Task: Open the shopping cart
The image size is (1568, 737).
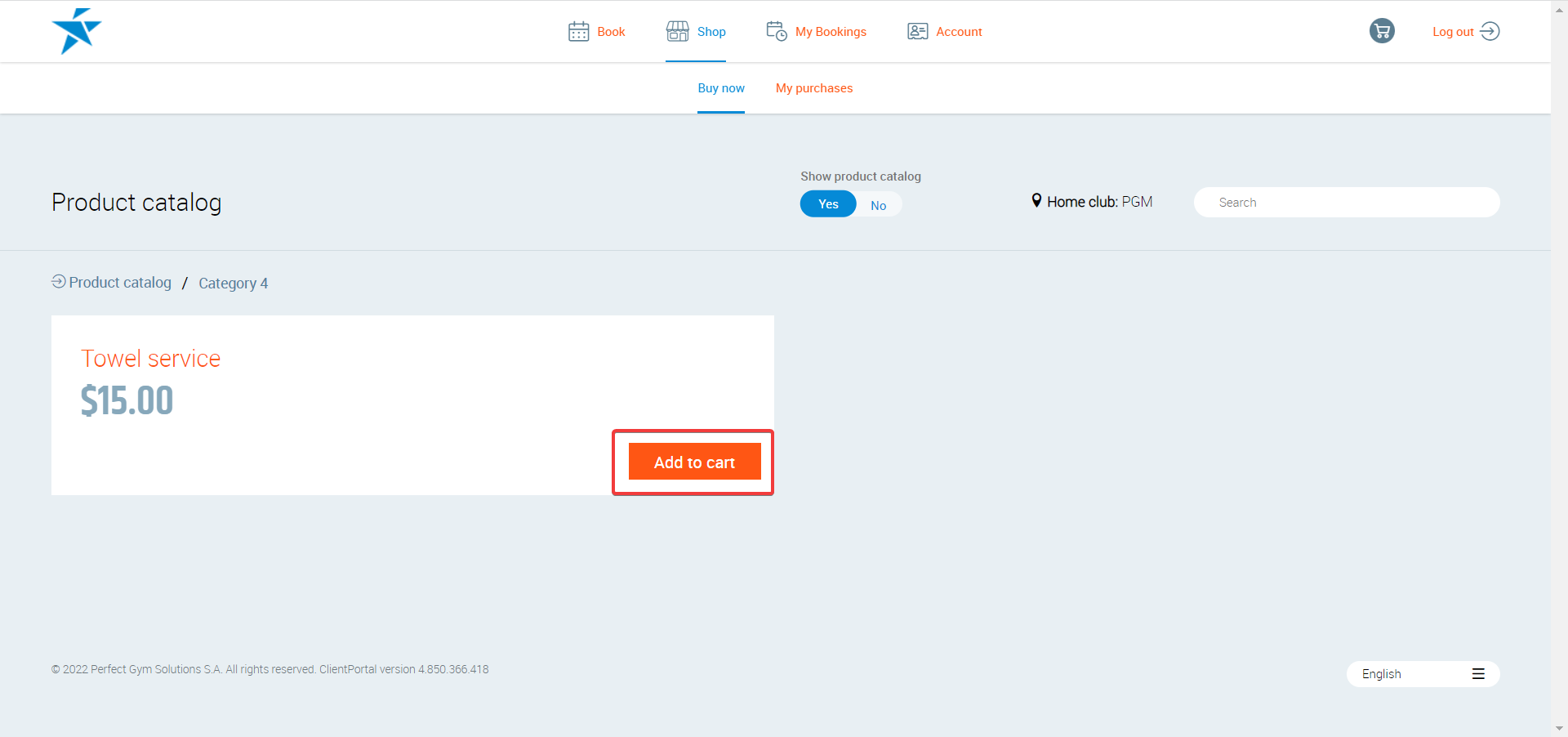Action: pos(1381,31)
